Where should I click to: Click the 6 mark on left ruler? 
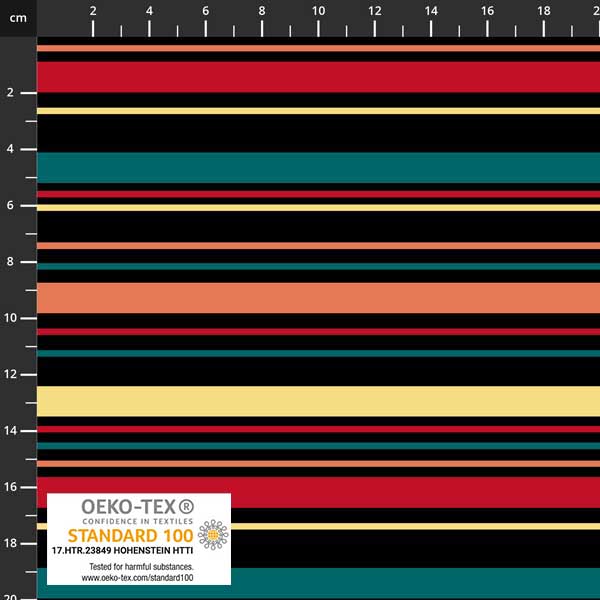[x=10, y=205]
